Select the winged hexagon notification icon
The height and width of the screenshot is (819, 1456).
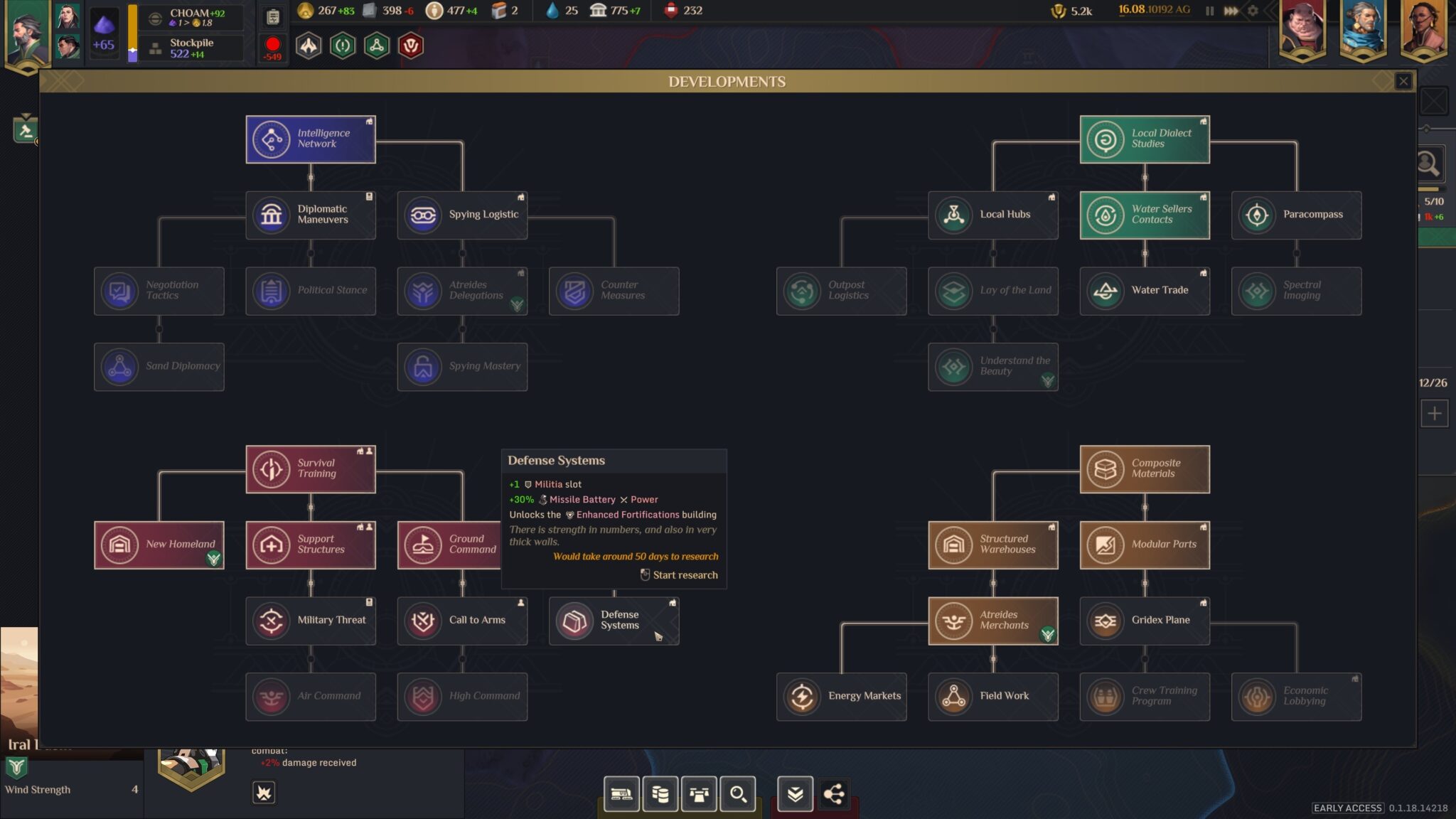309,46
